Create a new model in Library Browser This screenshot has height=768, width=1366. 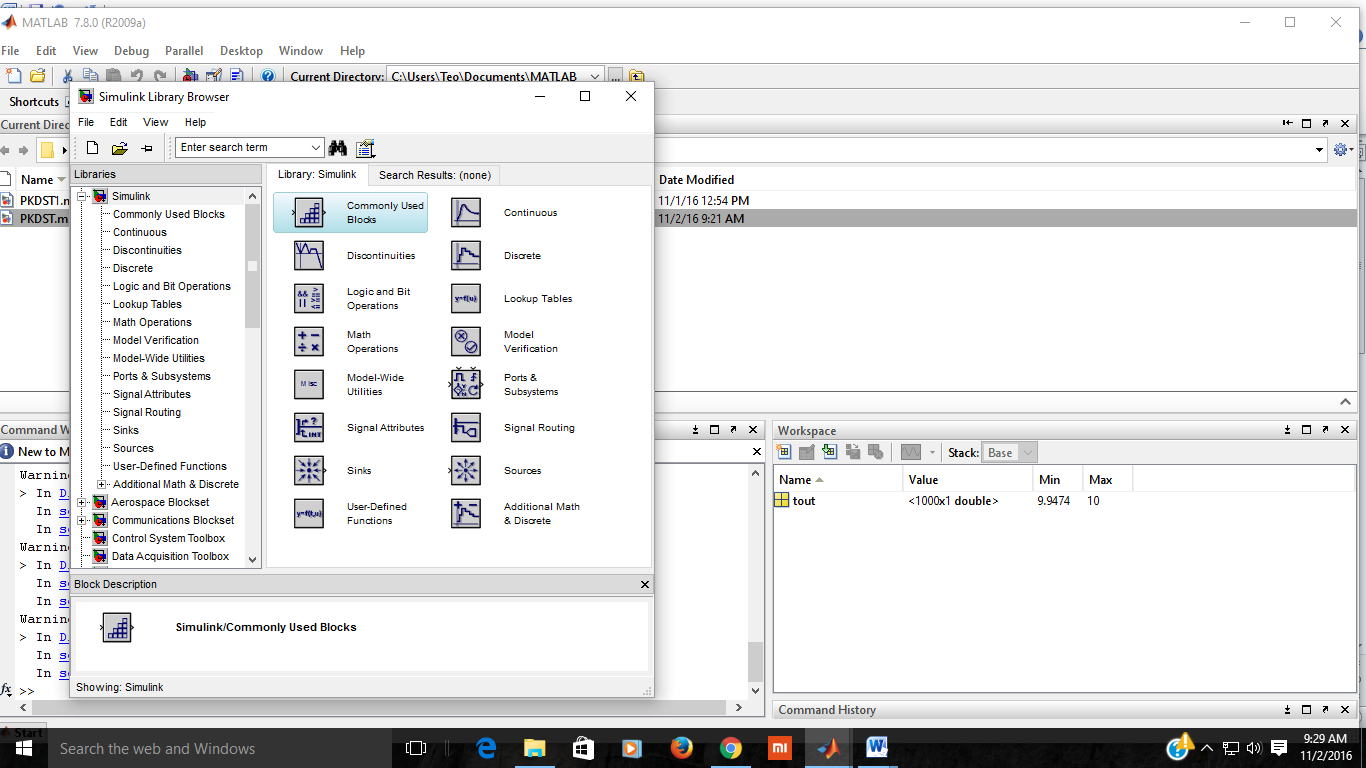pos(92,148)
